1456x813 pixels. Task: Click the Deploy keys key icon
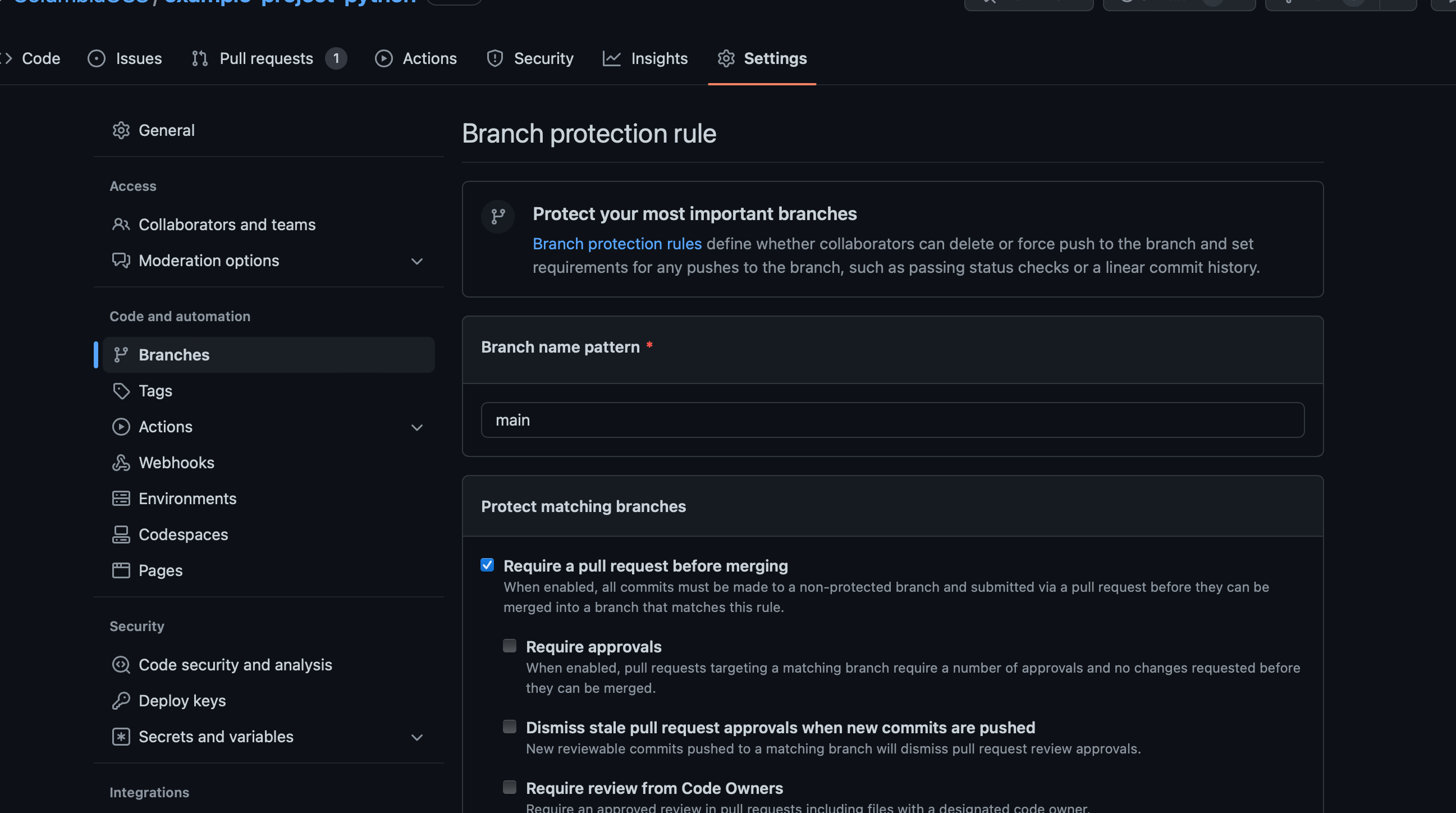(x=121, y=701)
